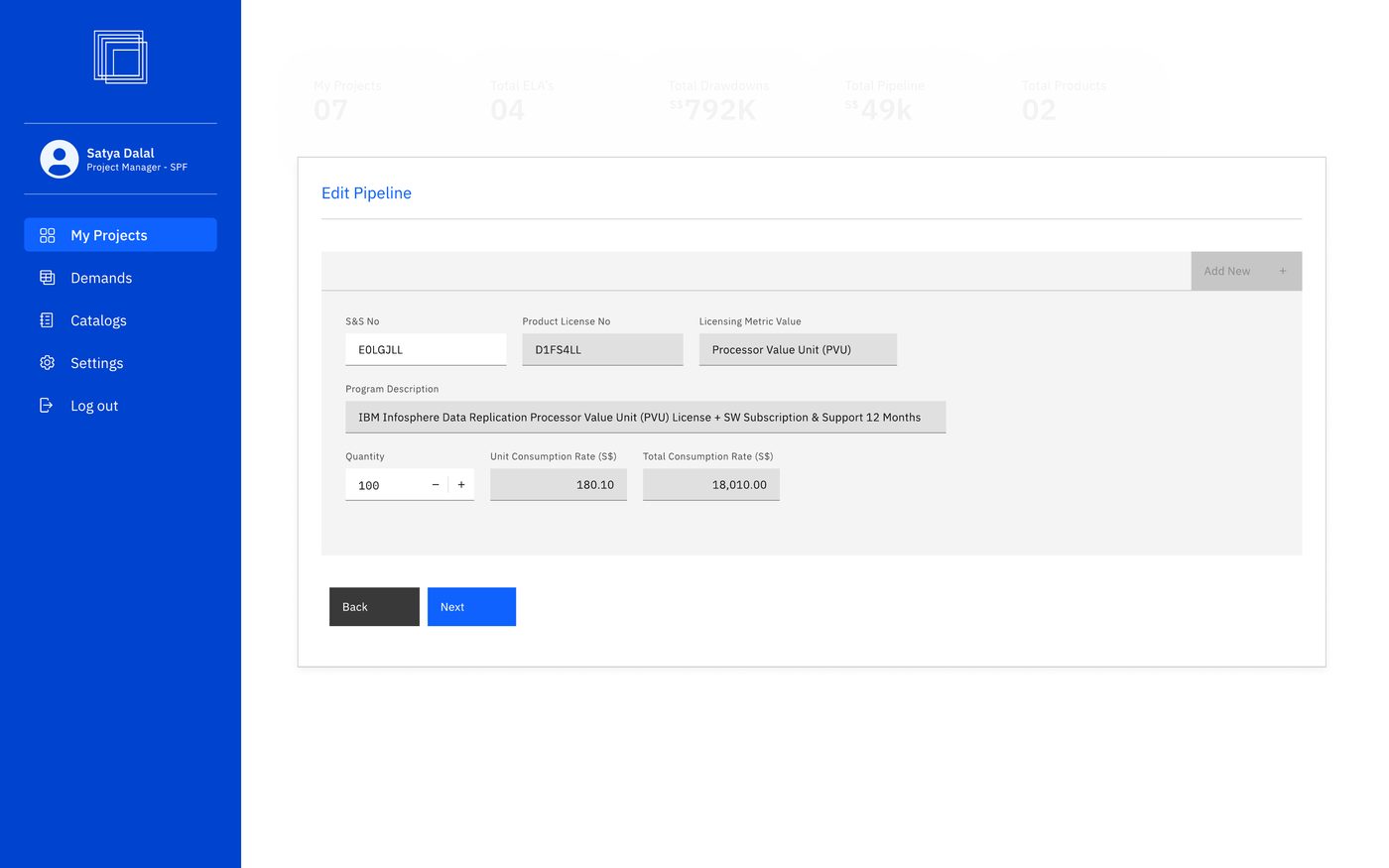Viewport: 1389px width, 868px height.
Task: Click the Product License No field
Action: tap(602, 349)
